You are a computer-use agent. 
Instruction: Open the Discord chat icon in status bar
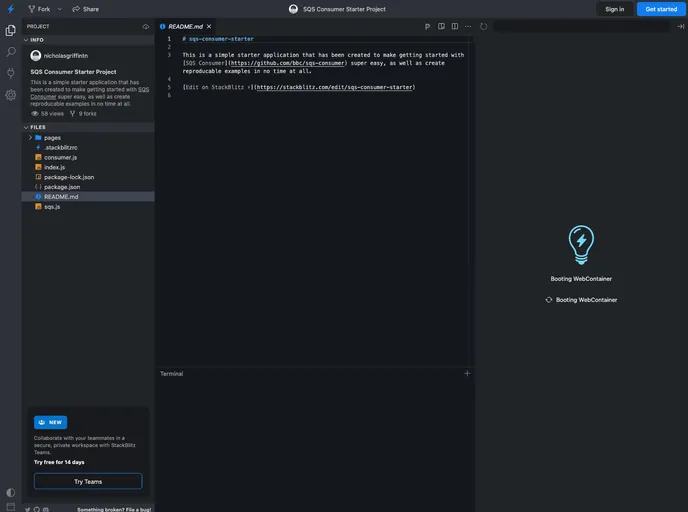coord(46,509)
